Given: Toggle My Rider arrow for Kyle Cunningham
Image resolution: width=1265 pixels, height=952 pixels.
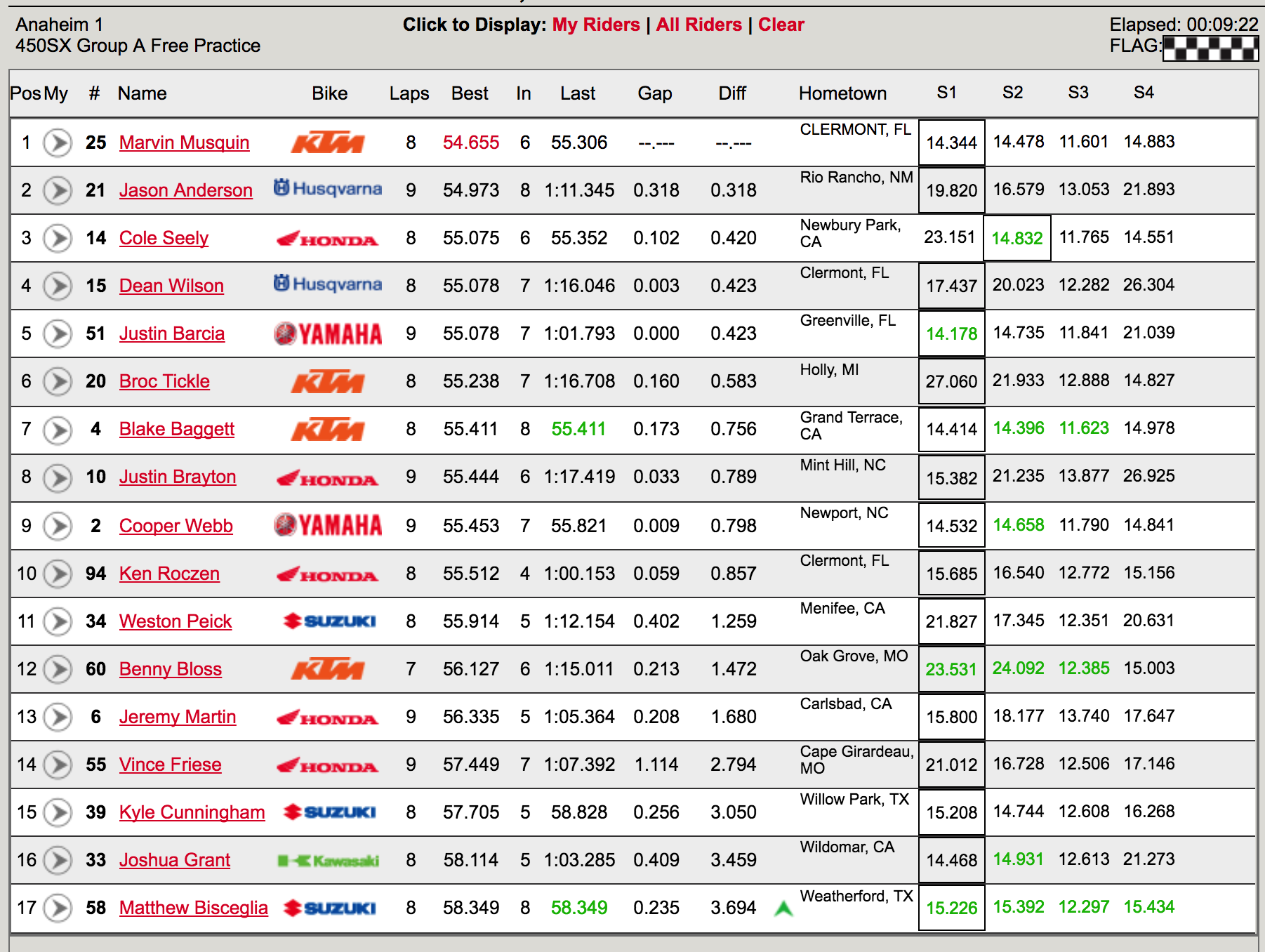Looking at the screenshot, I should pos(58,812).
